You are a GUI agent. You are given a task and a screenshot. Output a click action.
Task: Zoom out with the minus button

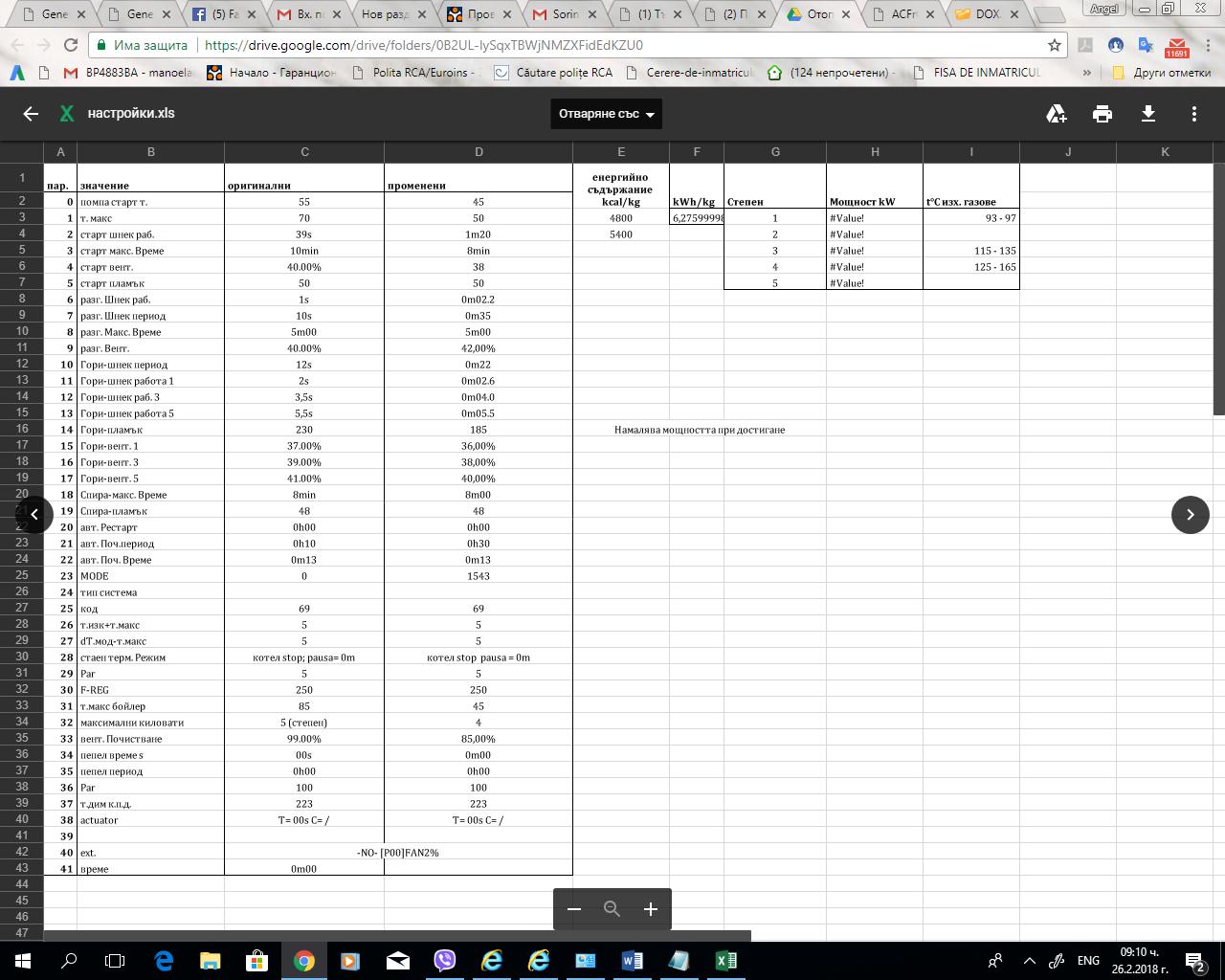point(574,909)
